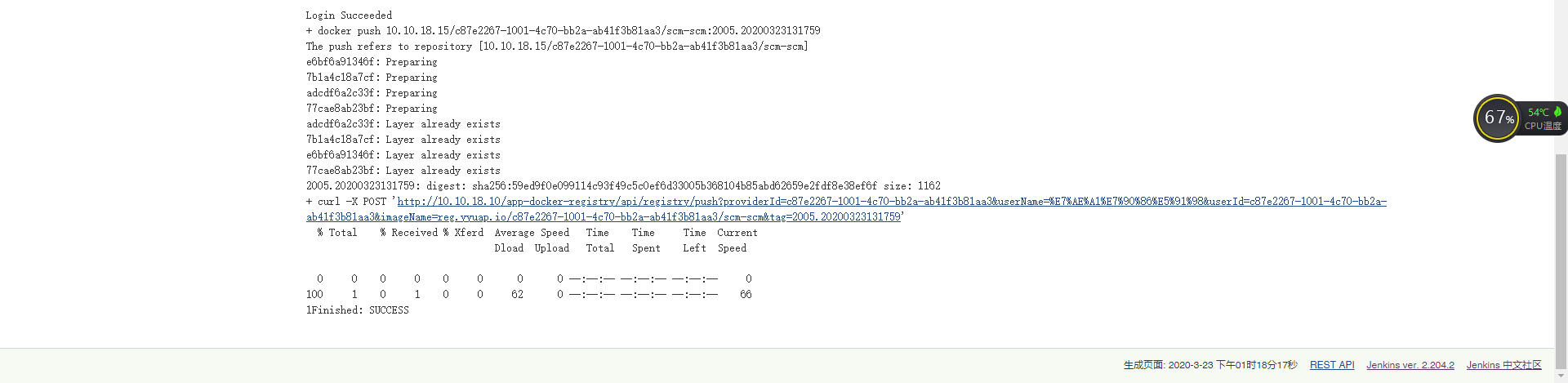Screen dimensions: 1568x383
Task: Click 'Average Speed' in the curl progress header
Action: (532, 233)
